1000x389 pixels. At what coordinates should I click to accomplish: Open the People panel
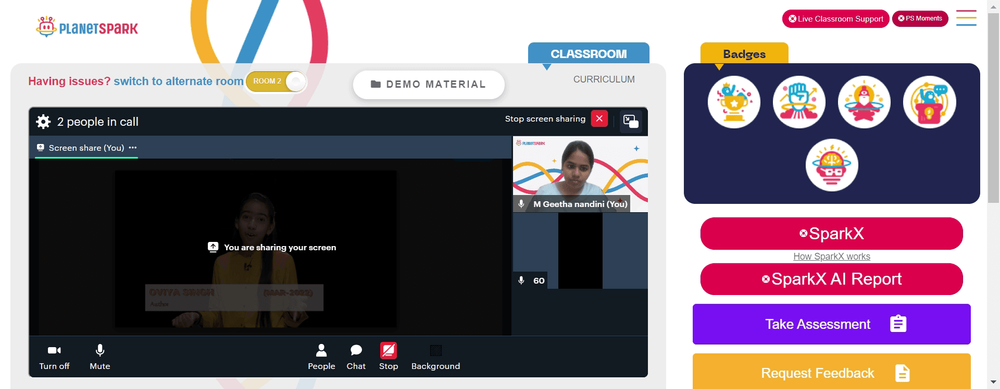321,357
